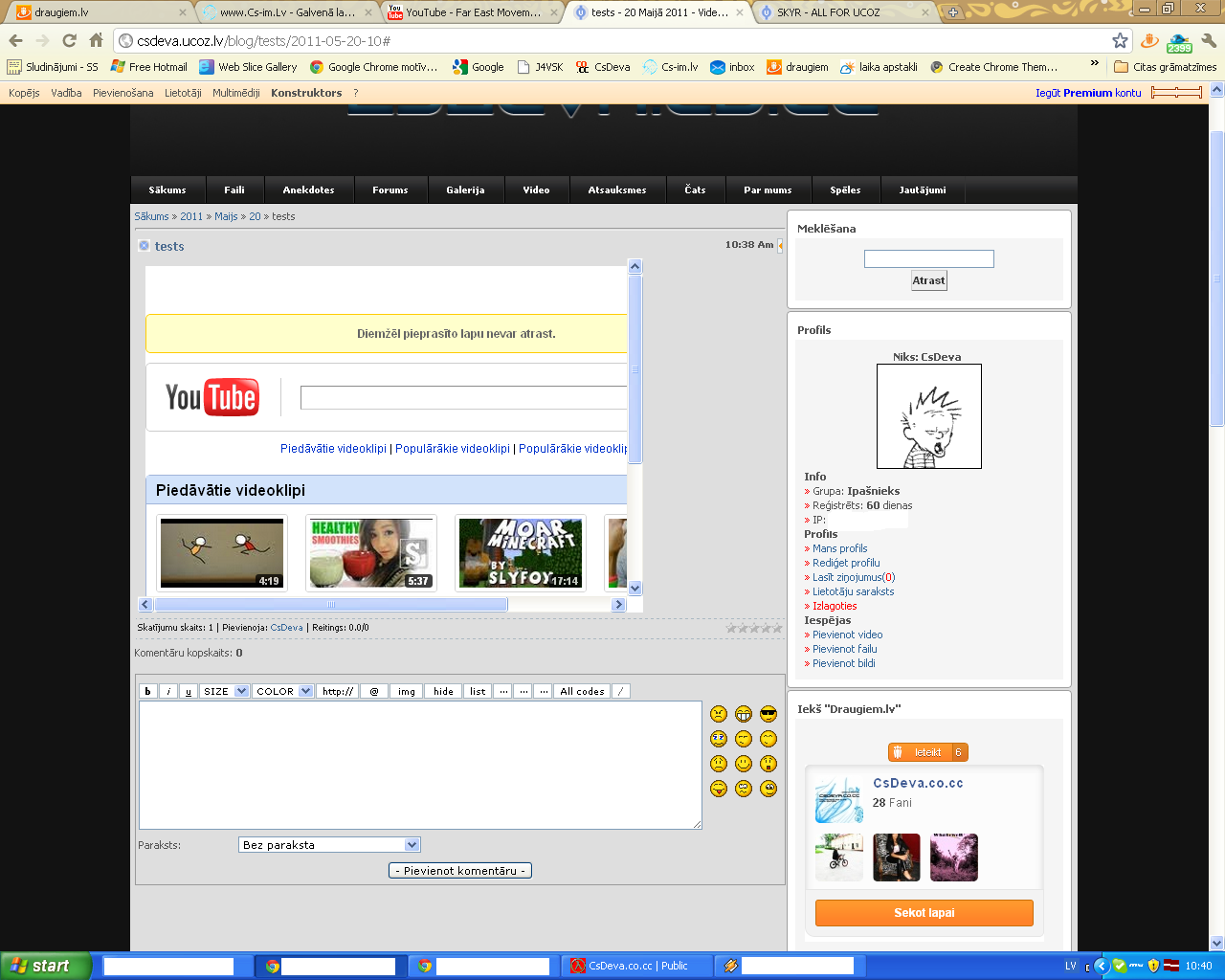Insert the tongue-out emoticon
This screenshot has height=980, width=1225.
pyautogui.click(x=719, y=789)
